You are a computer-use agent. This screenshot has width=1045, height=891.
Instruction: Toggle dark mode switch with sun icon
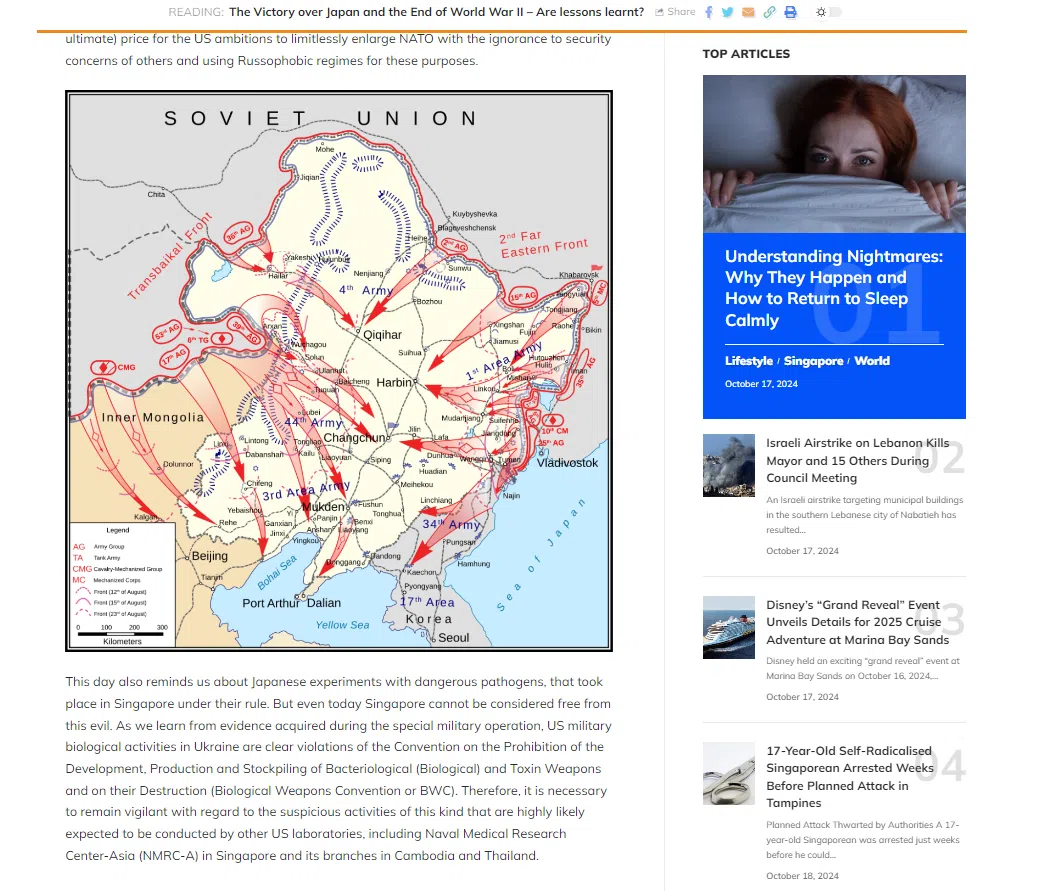pyautogui.click(x=829, y=12)
